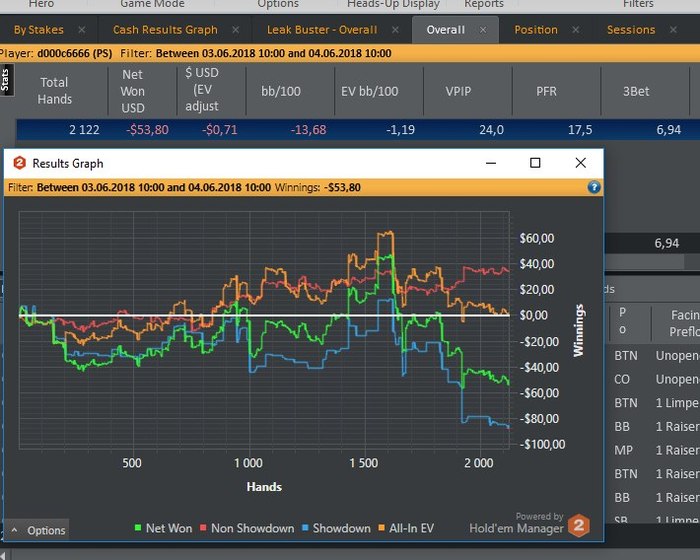Open the Filters menu

tap(638, 4)
